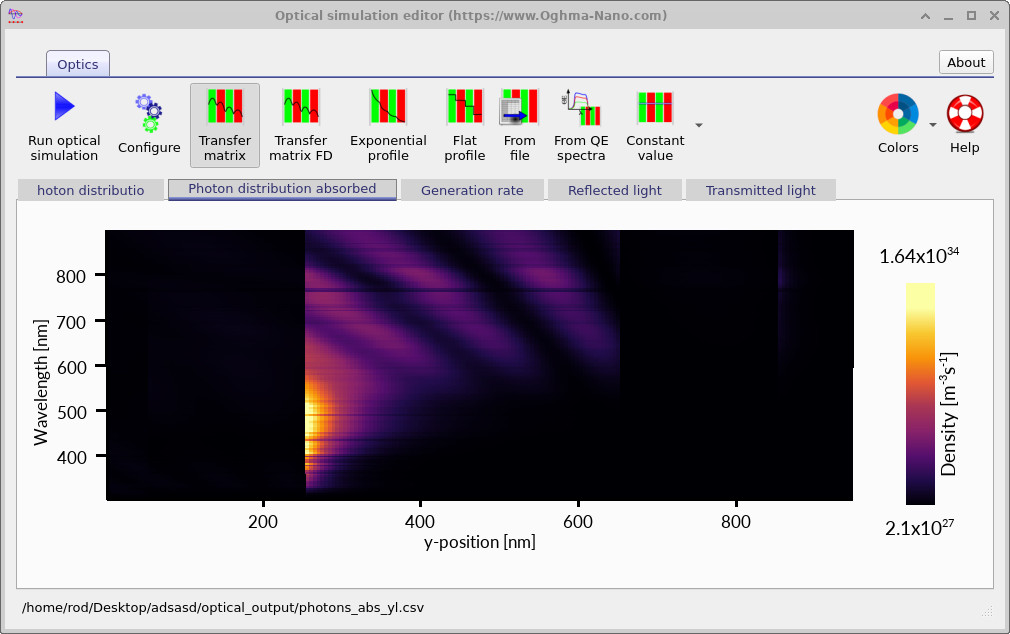Click the About button
The width and height of the screenshot is (1010, 634).
pyautogui.click(x=966, y=62)
